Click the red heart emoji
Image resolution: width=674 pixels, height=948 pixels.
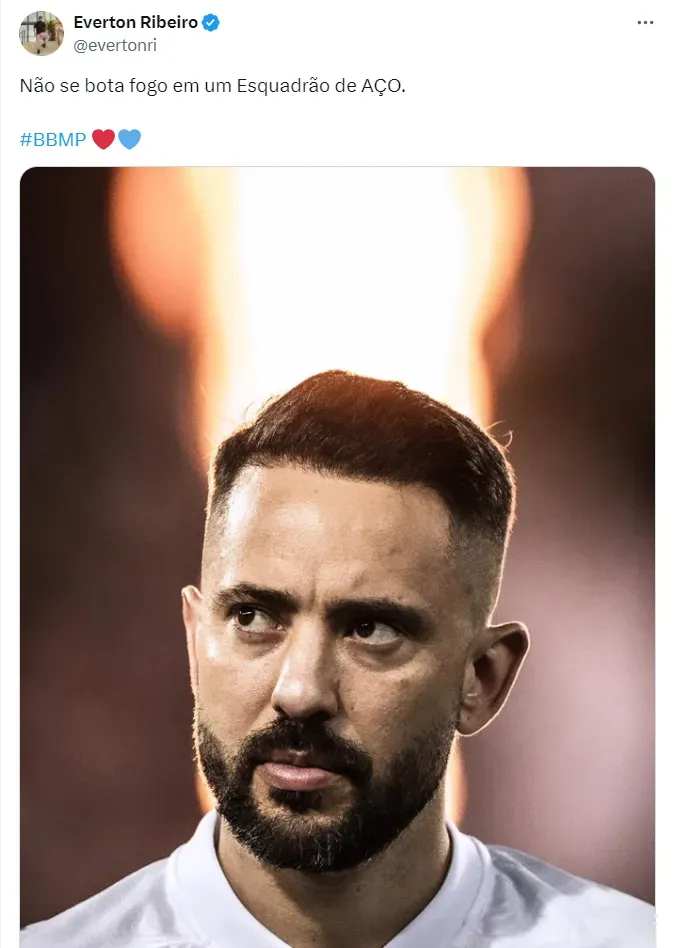click(x=103, y=139)
